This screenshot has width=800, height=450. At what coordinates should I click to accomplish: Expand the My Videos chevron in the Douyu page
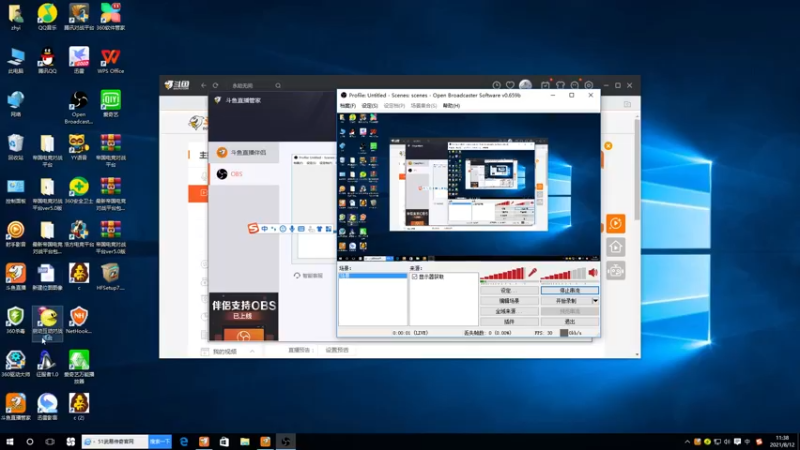[x=252, y=352]
